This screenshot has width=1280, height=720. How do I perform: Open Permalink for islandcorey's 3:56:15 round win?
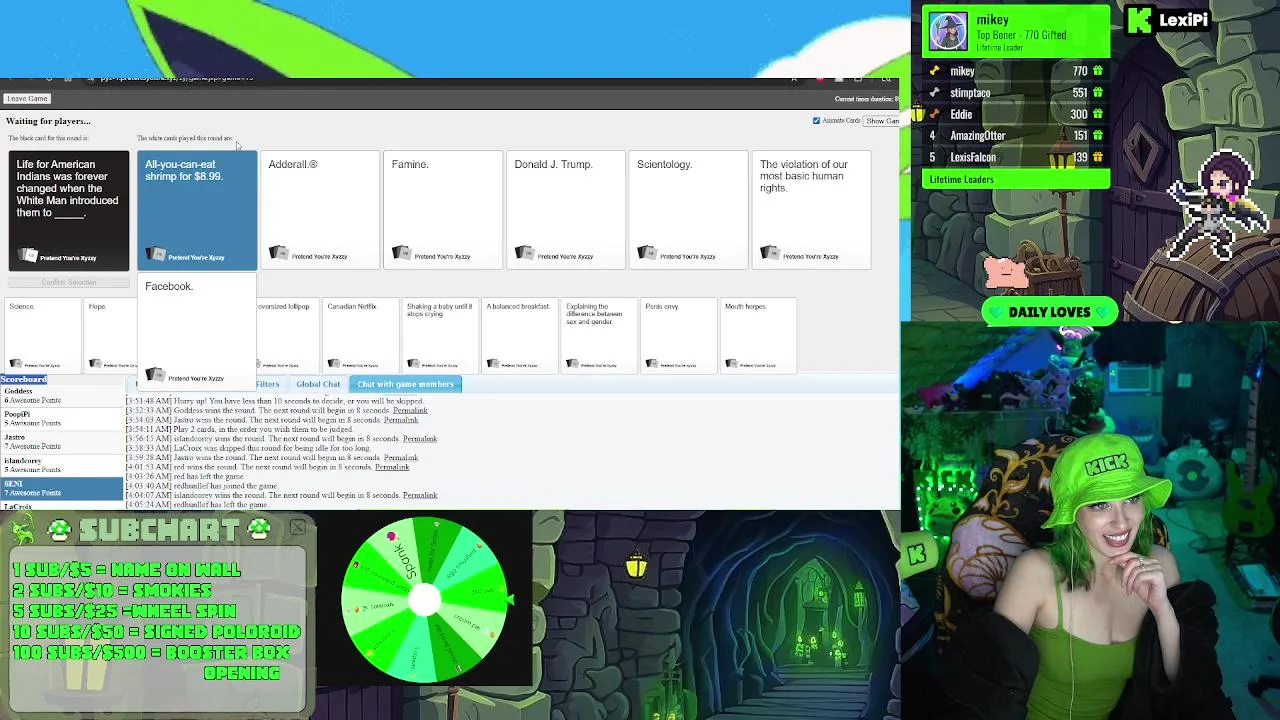pos(420,439)
